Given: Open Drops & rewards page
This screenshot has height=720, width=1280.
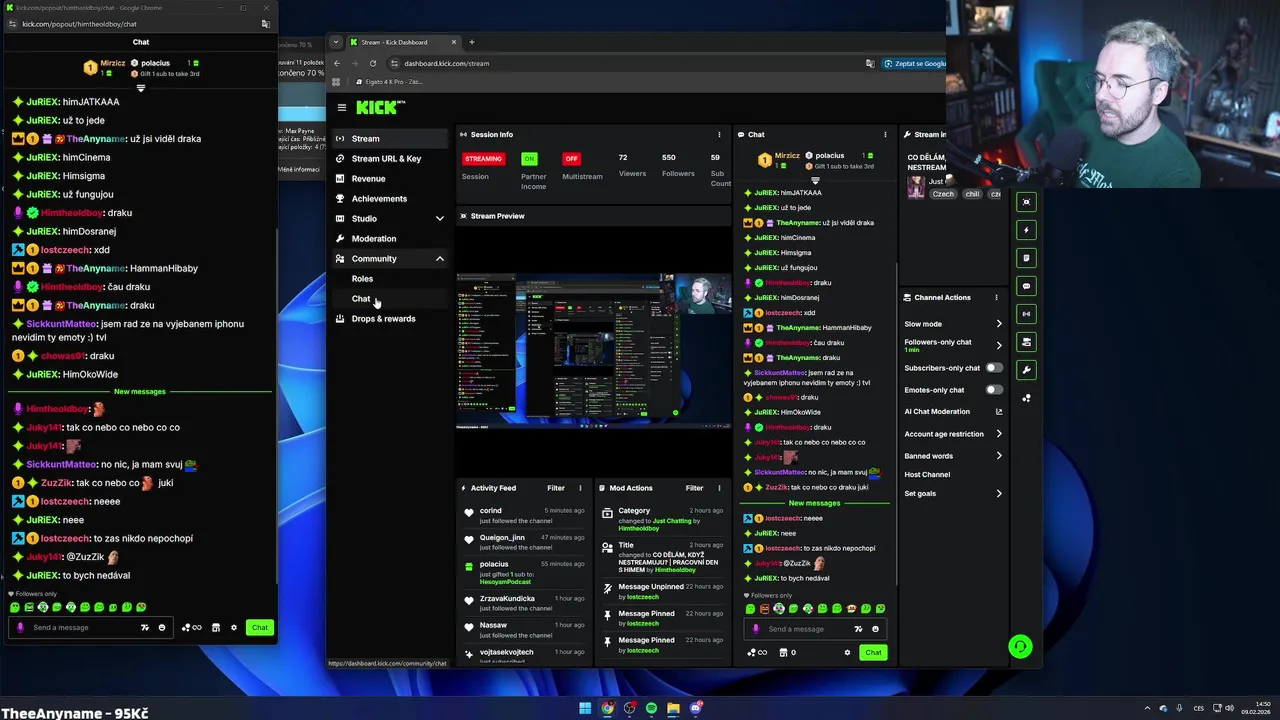Looking at the screenshot, I should click(x=390, y=318).
